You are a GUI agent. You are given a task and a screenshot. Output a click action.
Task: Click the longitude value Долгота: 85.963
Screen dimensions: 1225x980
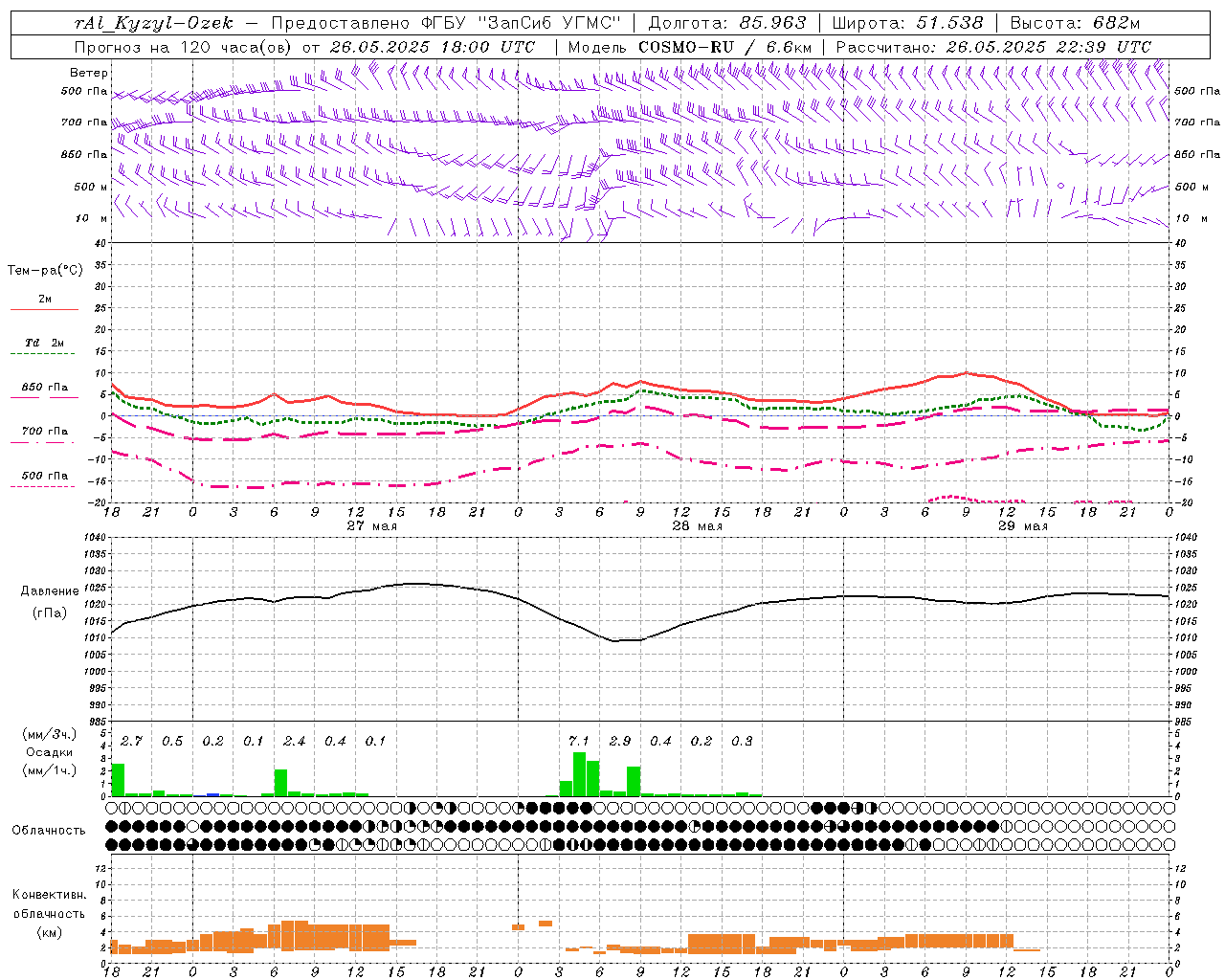point(727,23)
